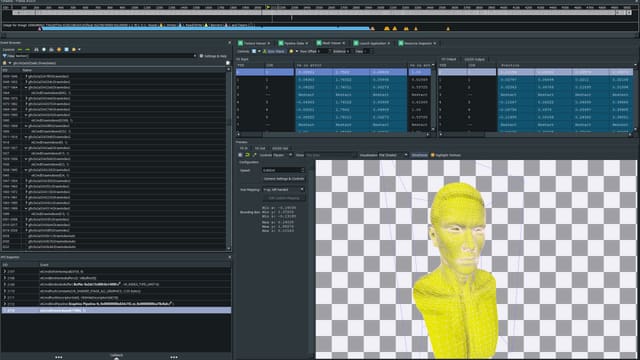Open the event filter history dropdown arrow
640x360 pixels.
[195, 56]
